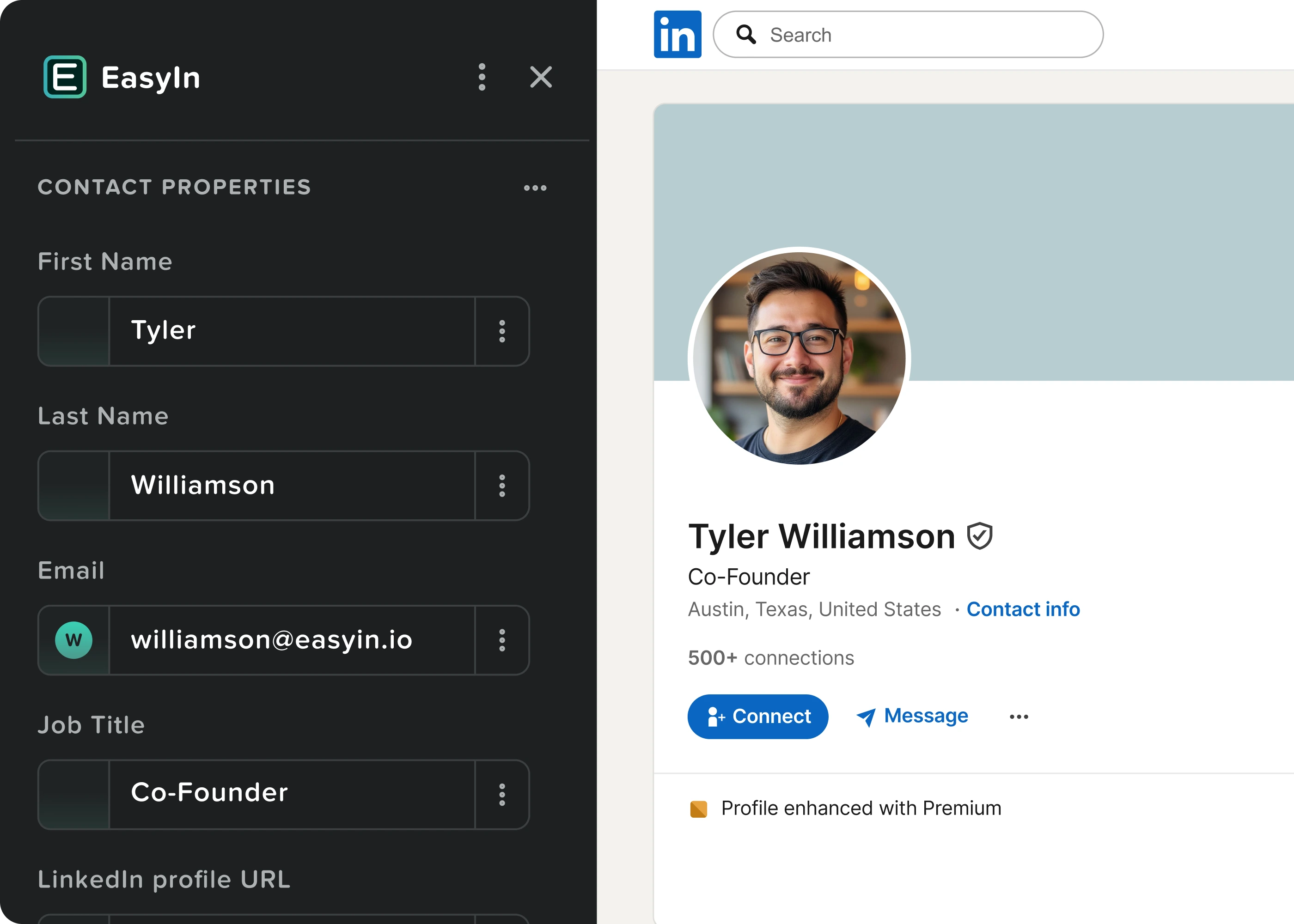Viewport: 1294px width, 924px height.
Task: Click the verification shield badge
Action: click(x=979, y=536)
